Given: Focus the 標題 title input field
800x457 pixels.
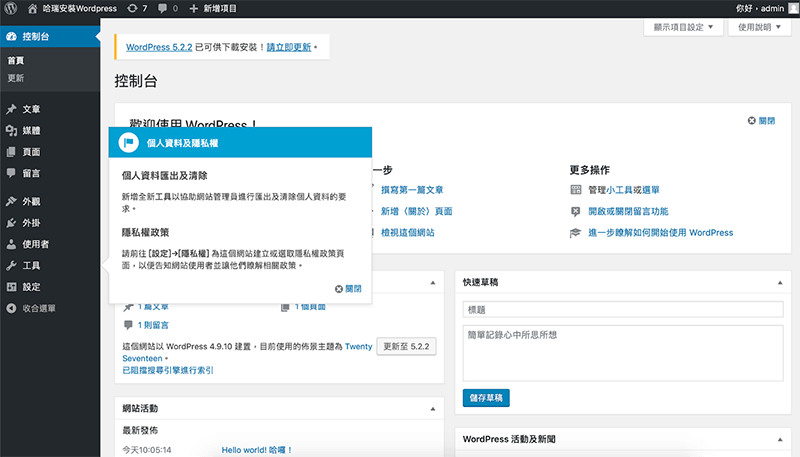Looking at the screenshot, I should [623, 310].
